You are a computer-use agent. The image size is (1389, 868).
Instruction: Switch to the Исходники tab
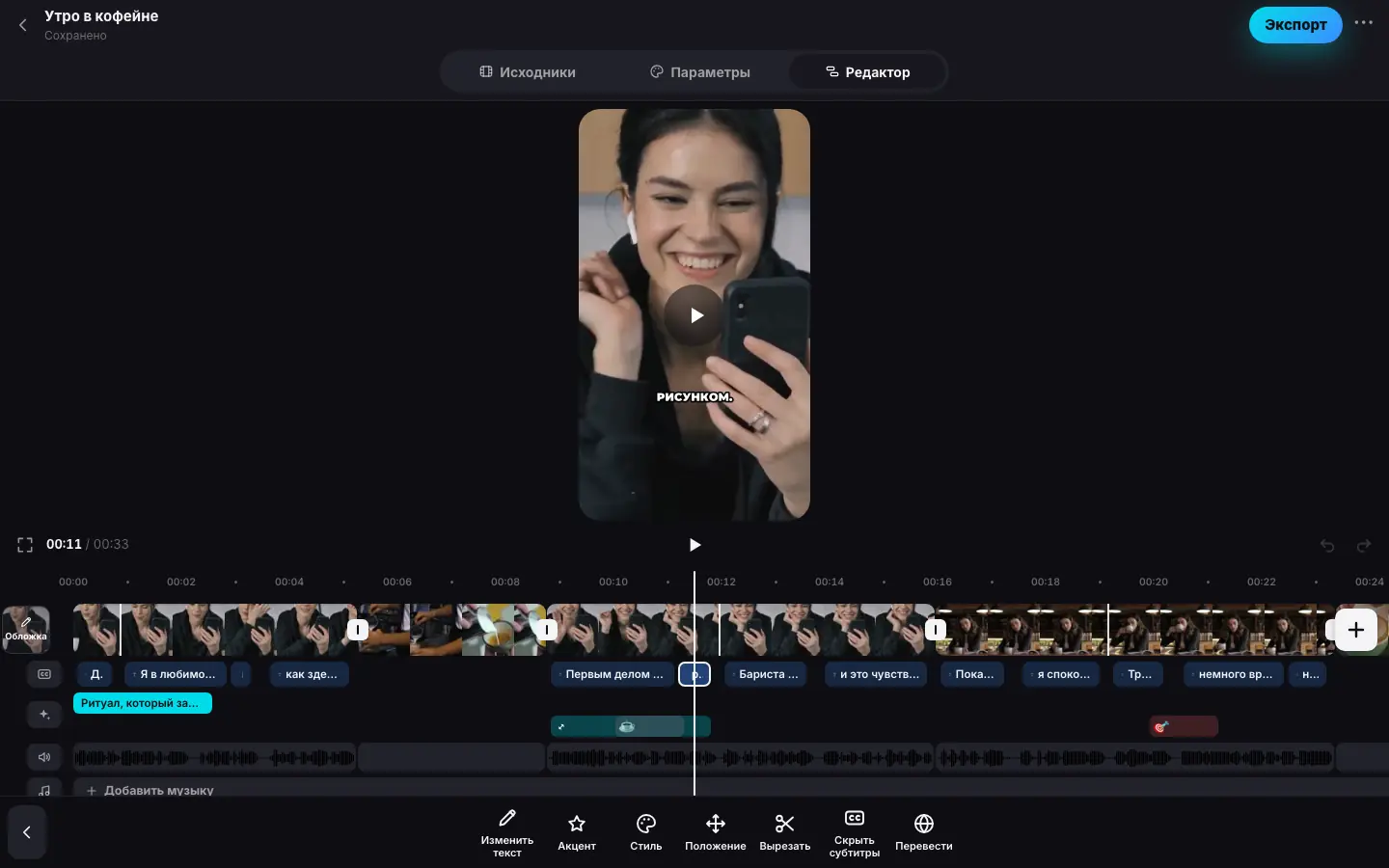[528, 72]
